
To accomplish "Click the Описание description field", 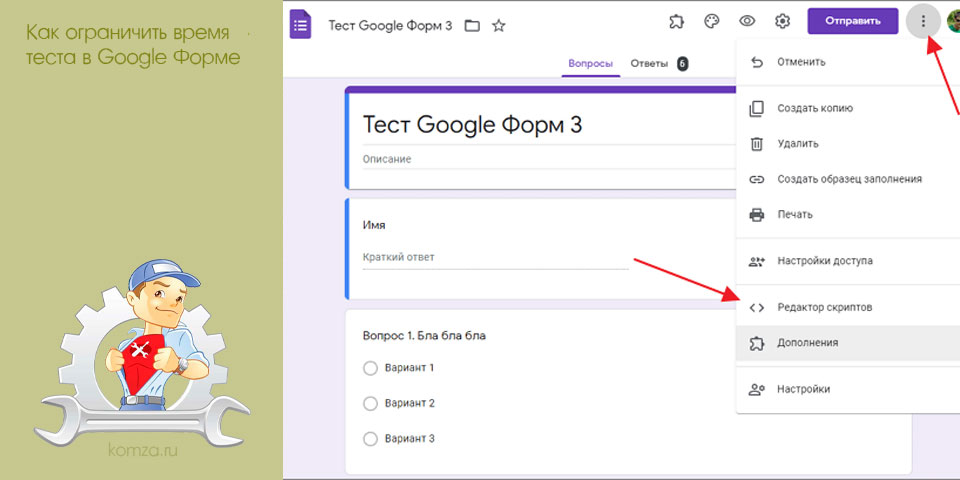I will (x=549, y=159).
